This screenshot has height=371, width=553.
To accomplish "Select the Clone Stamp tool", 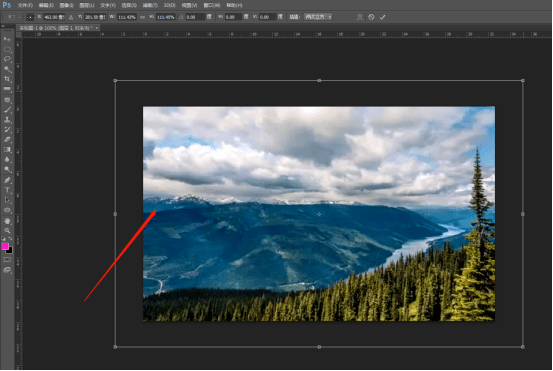I will [x=7, y=120].
